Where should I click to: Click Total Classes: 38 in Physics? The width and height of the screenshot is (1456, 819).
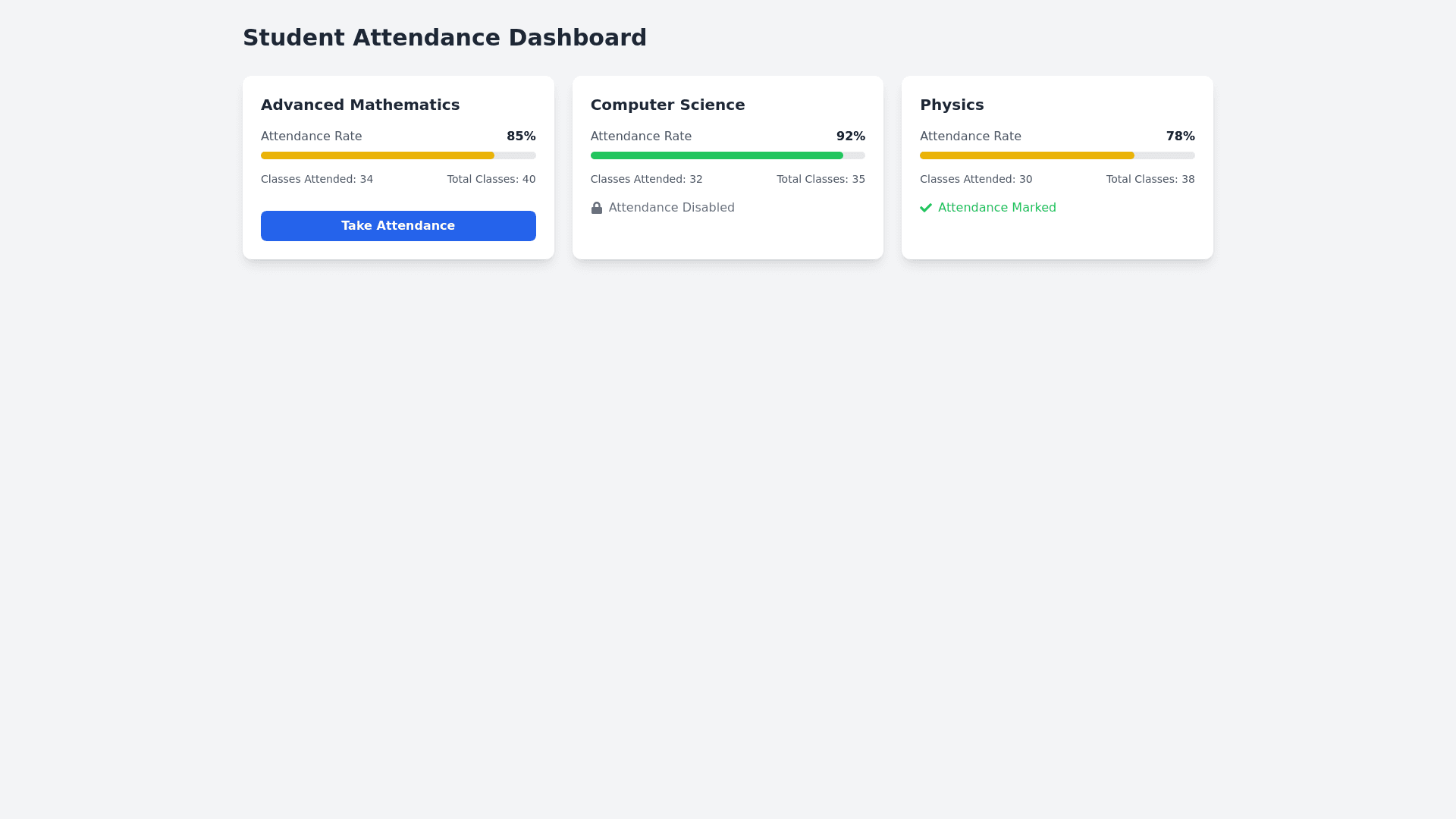(x=1150, y=180)
